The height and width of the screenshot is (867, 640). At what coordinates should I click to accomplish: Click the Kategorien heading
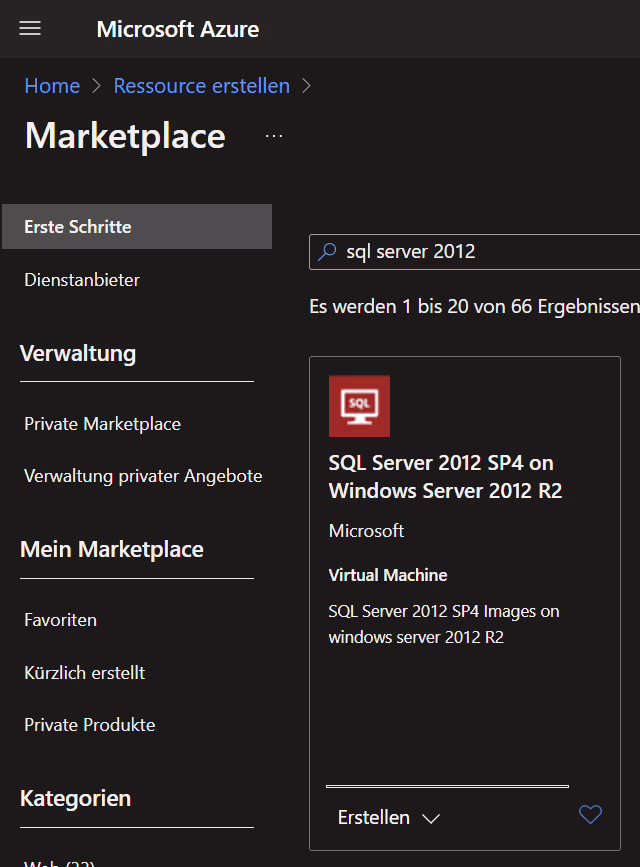click(76, 798)
